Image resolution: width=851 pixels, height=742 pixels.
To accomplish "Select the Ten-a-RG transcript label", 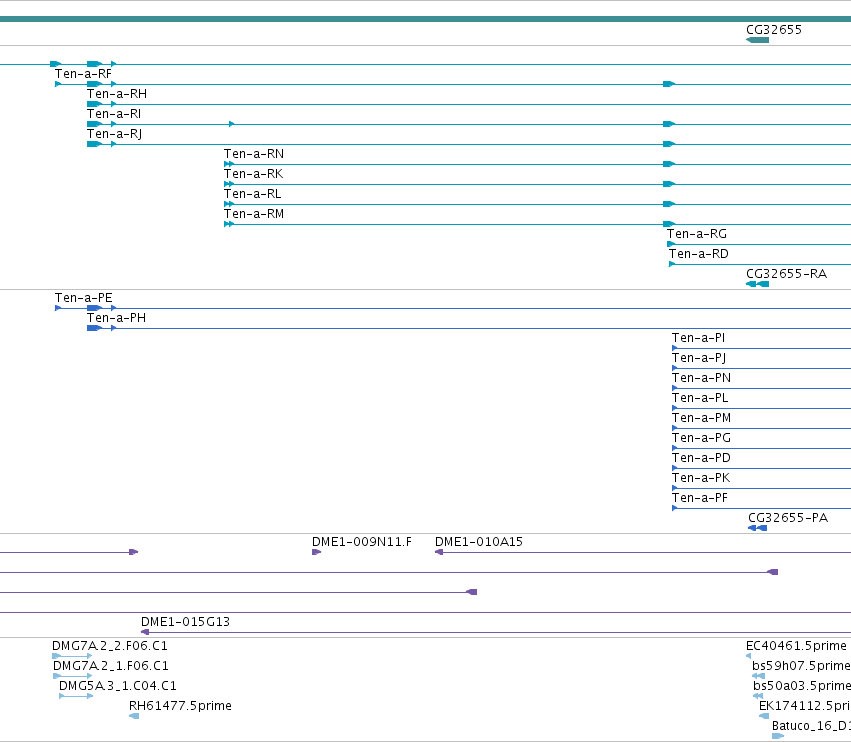I will pos(697,234).
